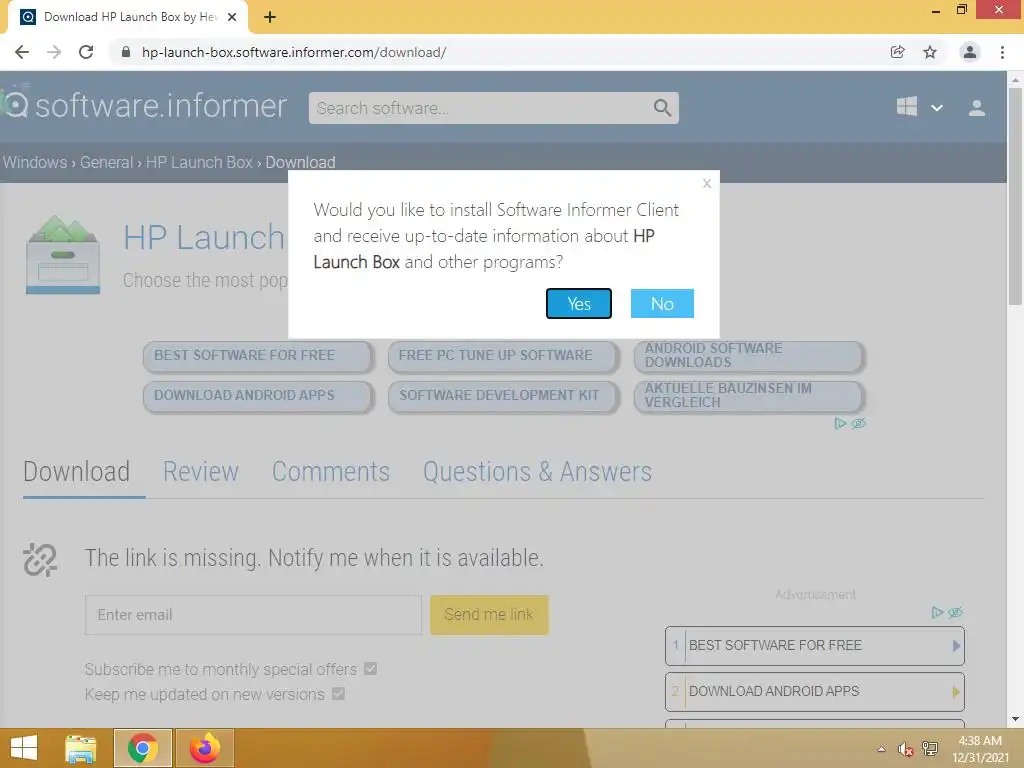Screen dimensions: 1024x768
Task: Select the Download HP Launch Box tab
Action: click(128, 17)
